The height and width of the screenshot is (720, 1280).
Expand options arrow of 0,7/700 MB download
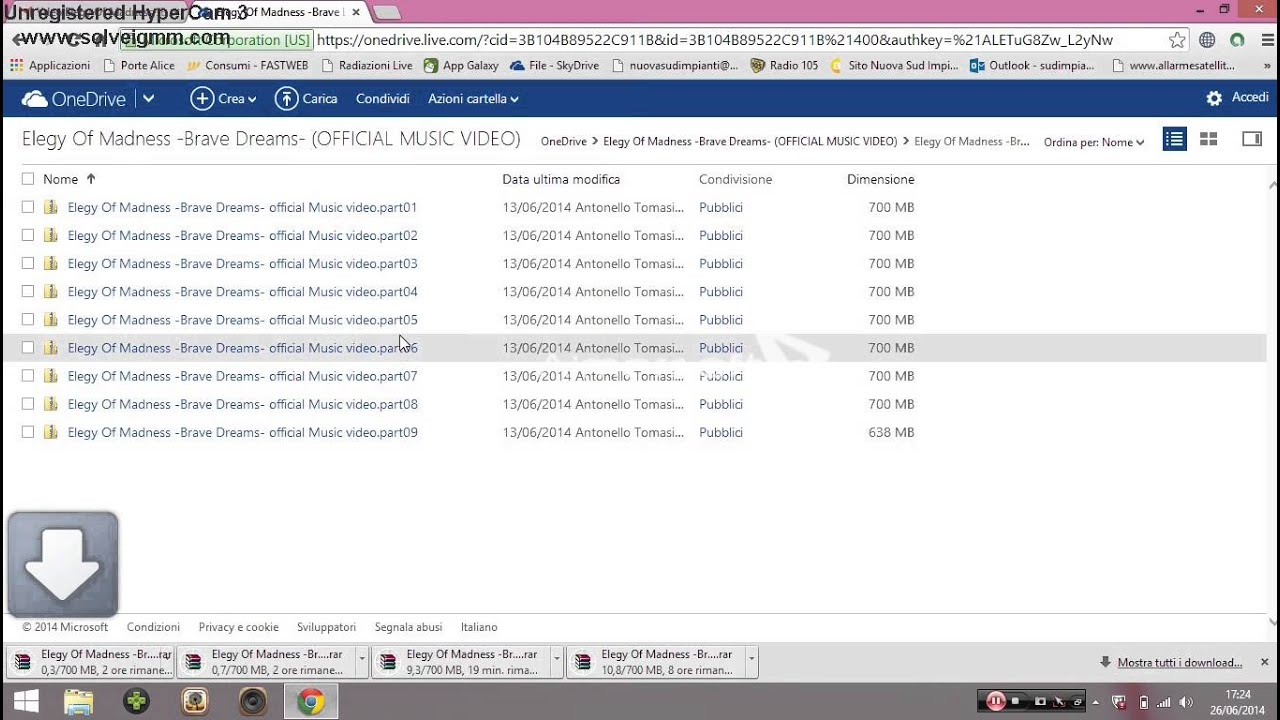coord(362,661)
